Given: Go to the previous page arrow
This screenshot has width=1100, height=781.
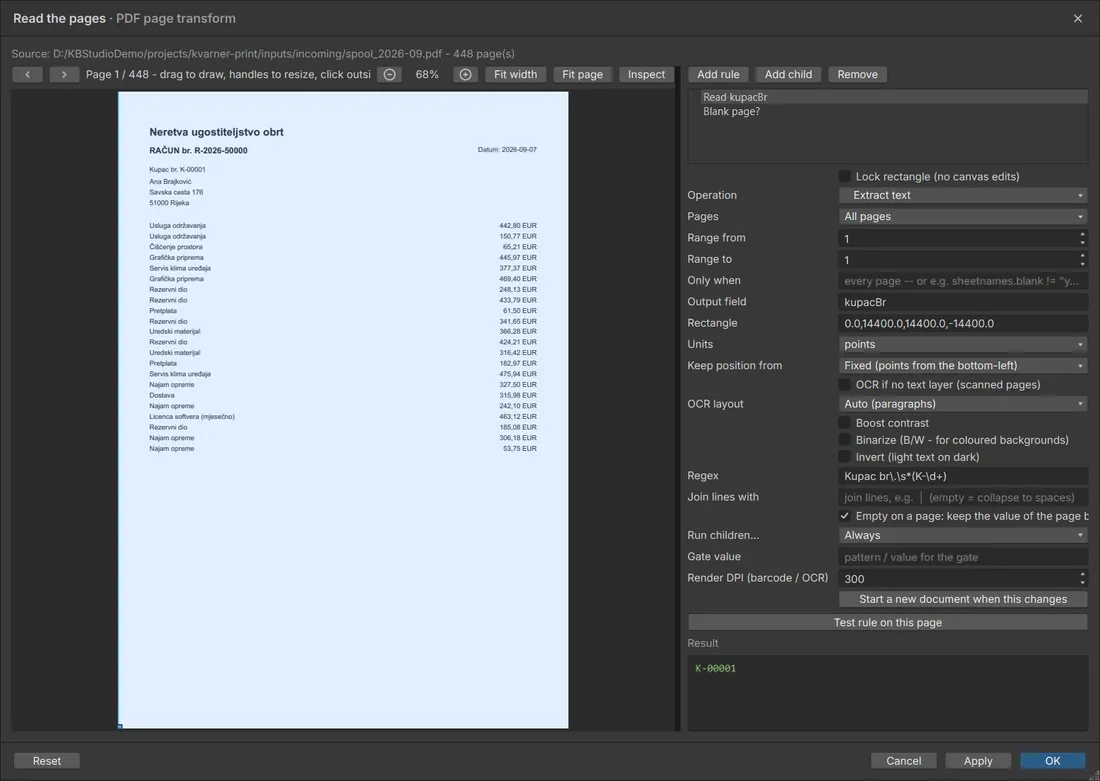Looking at the screenshot, I should tap(27, 74).
